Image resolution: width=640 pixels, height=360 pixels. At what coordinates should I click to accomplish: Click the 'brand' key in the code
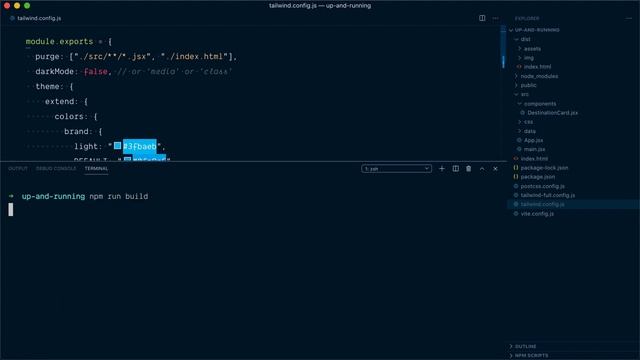76,131
